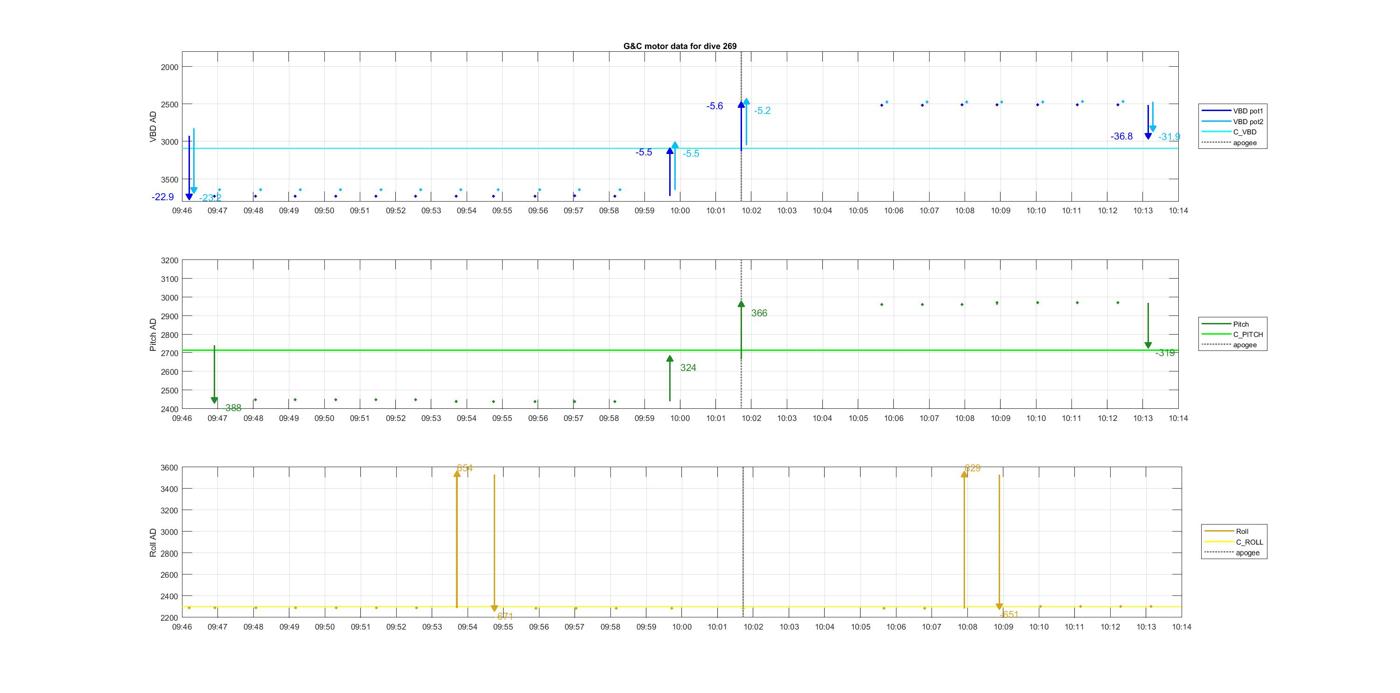
Task: Click the 'VBD AD' y-axis label
Action: (154, 127)
